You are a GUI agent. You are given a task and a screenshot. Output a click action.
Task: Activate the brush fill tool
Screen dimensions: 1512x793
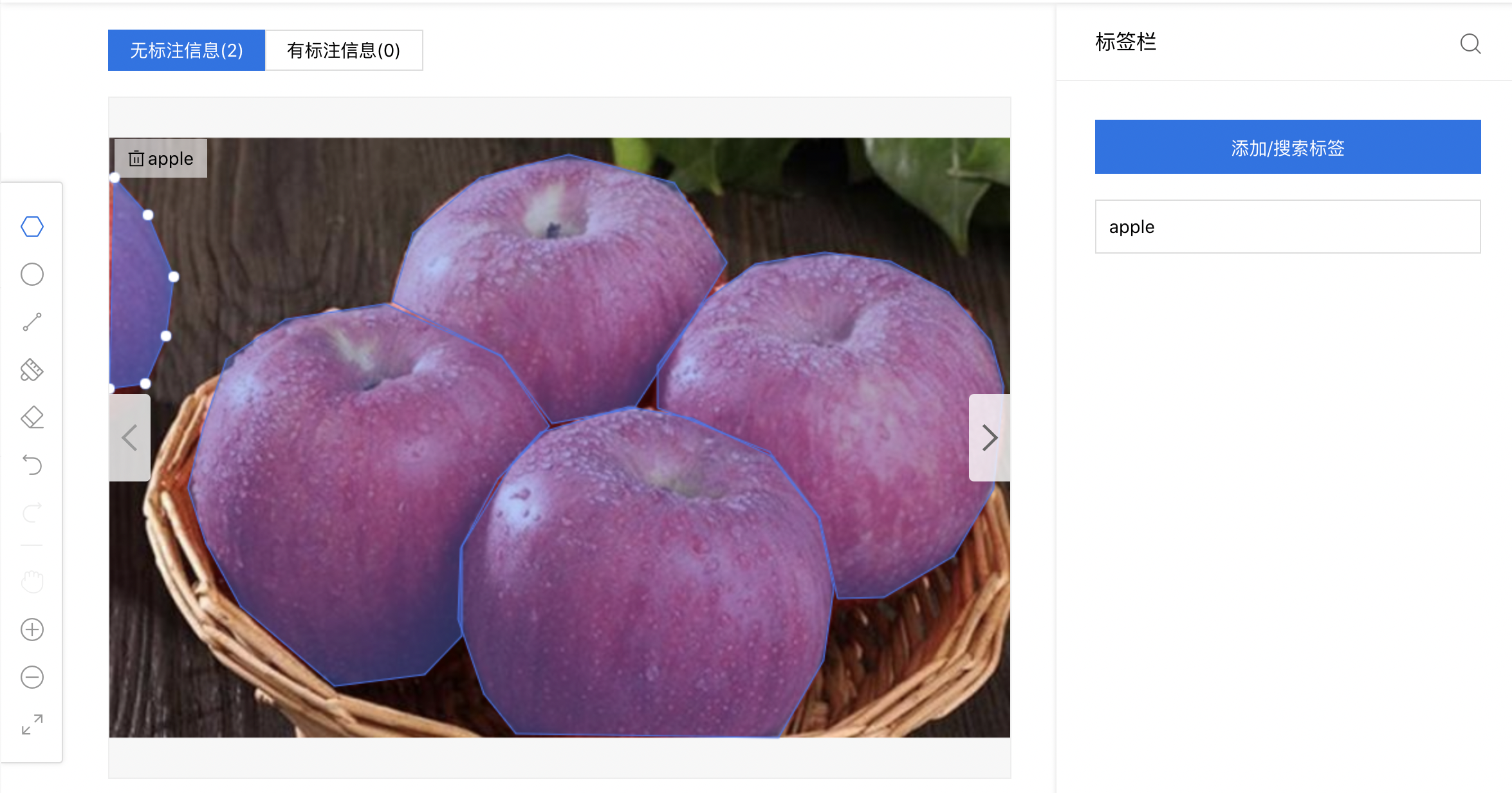pos(32,369)
